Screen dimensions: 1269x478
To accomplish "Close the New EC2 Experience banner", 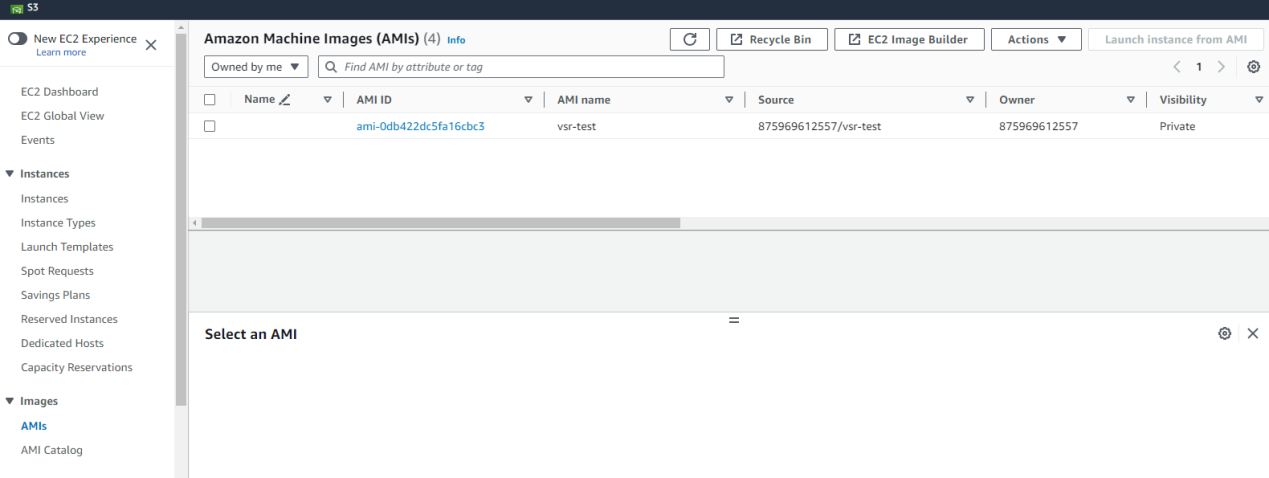I will pos(151,45).
